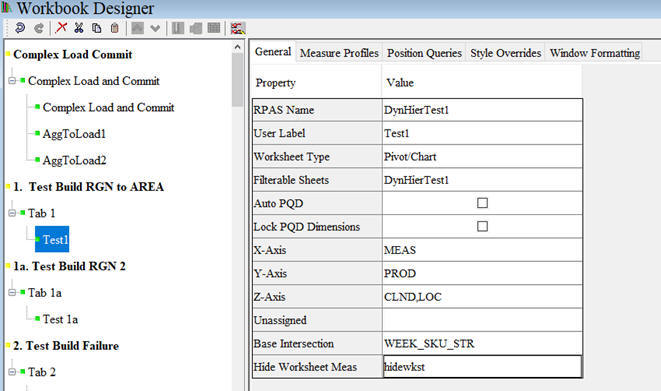The width and height of the screenshot is (661, 391).
Task: Click the RPAS Name property label
Action: 283,110
